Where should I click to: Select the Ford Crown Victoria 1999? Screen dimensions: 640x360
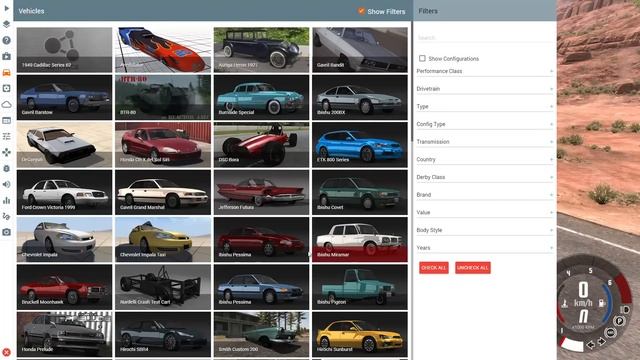pos(64,192)
